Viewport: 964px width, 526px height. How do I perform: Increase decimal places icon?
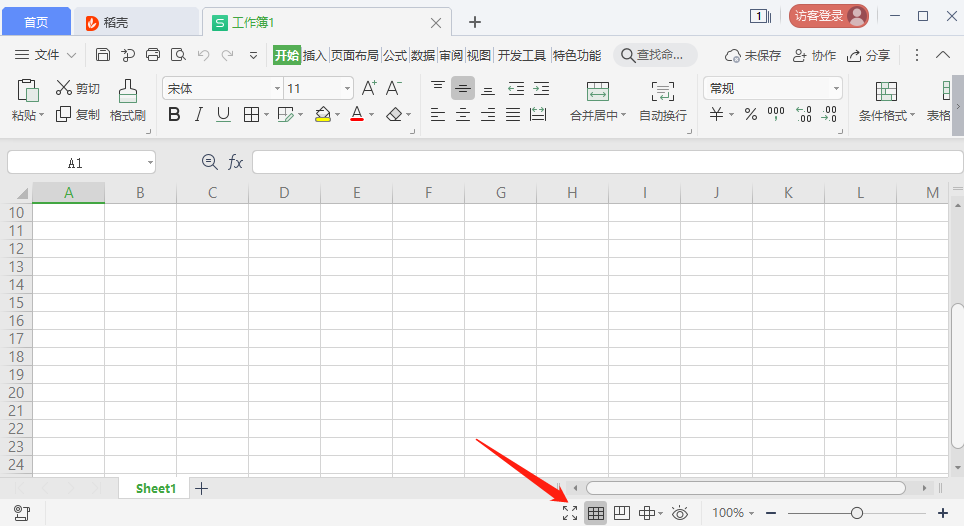(x=804, y=114)
